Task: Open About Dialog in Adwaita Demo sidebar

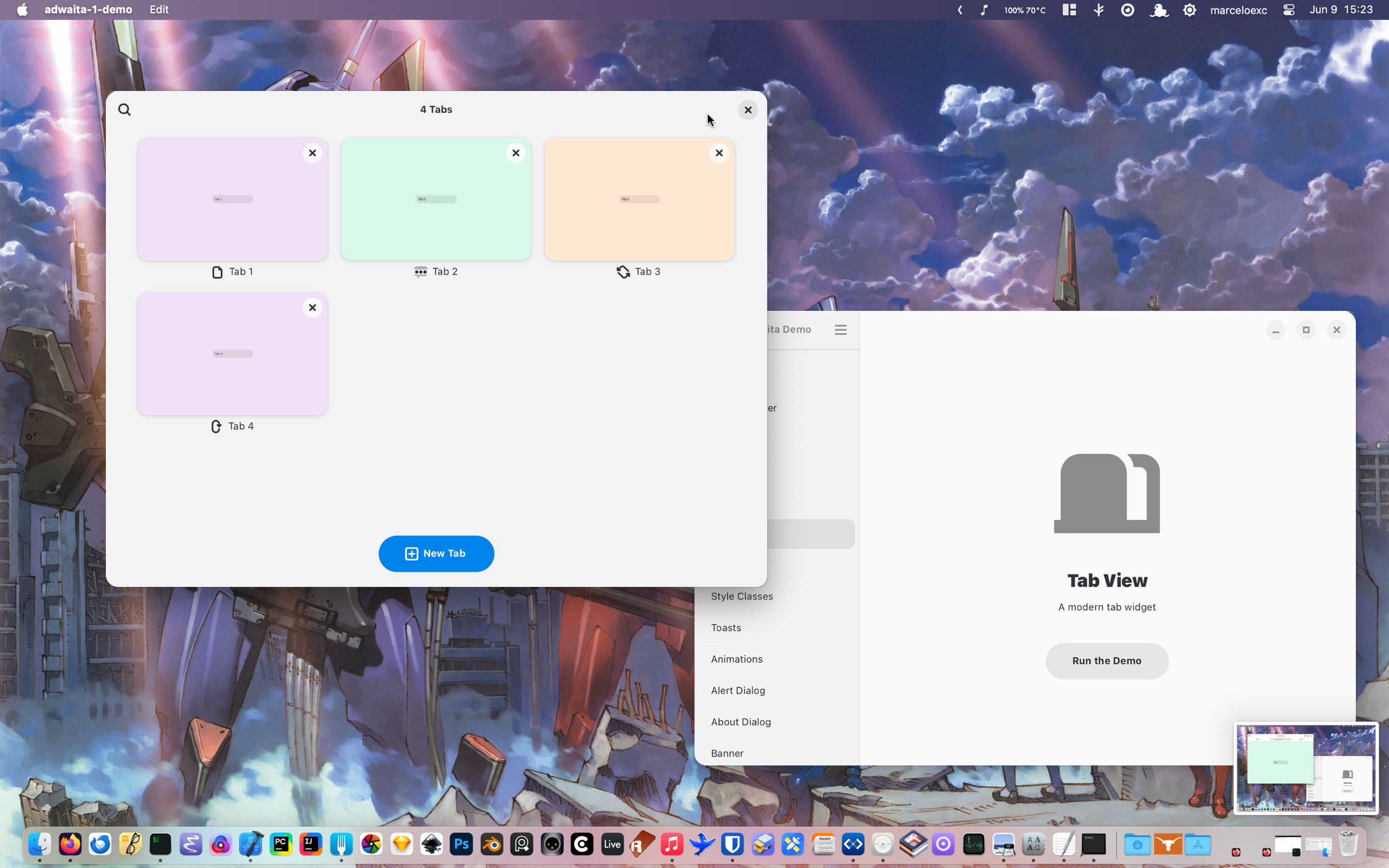Action: pos(740,722)
